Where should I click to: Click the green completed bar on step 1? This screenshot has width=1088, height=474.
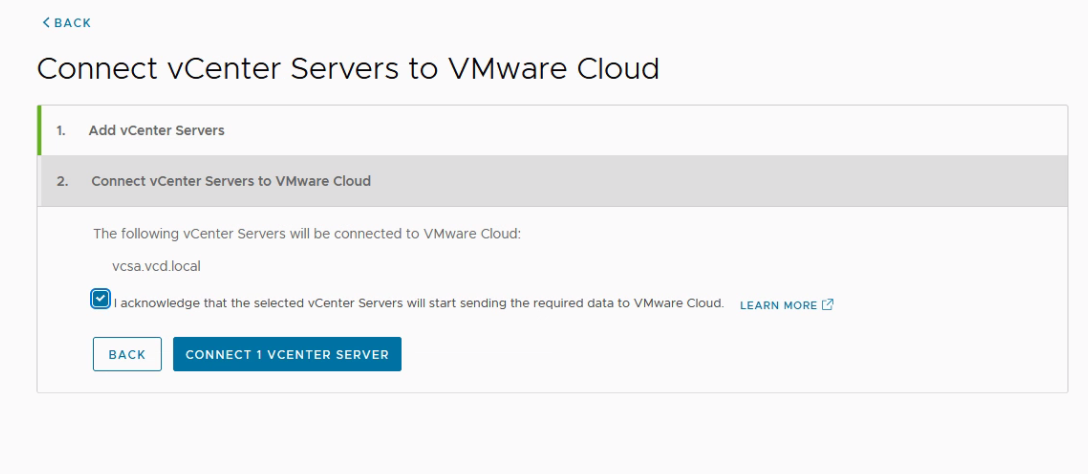(x=39, y=130)
